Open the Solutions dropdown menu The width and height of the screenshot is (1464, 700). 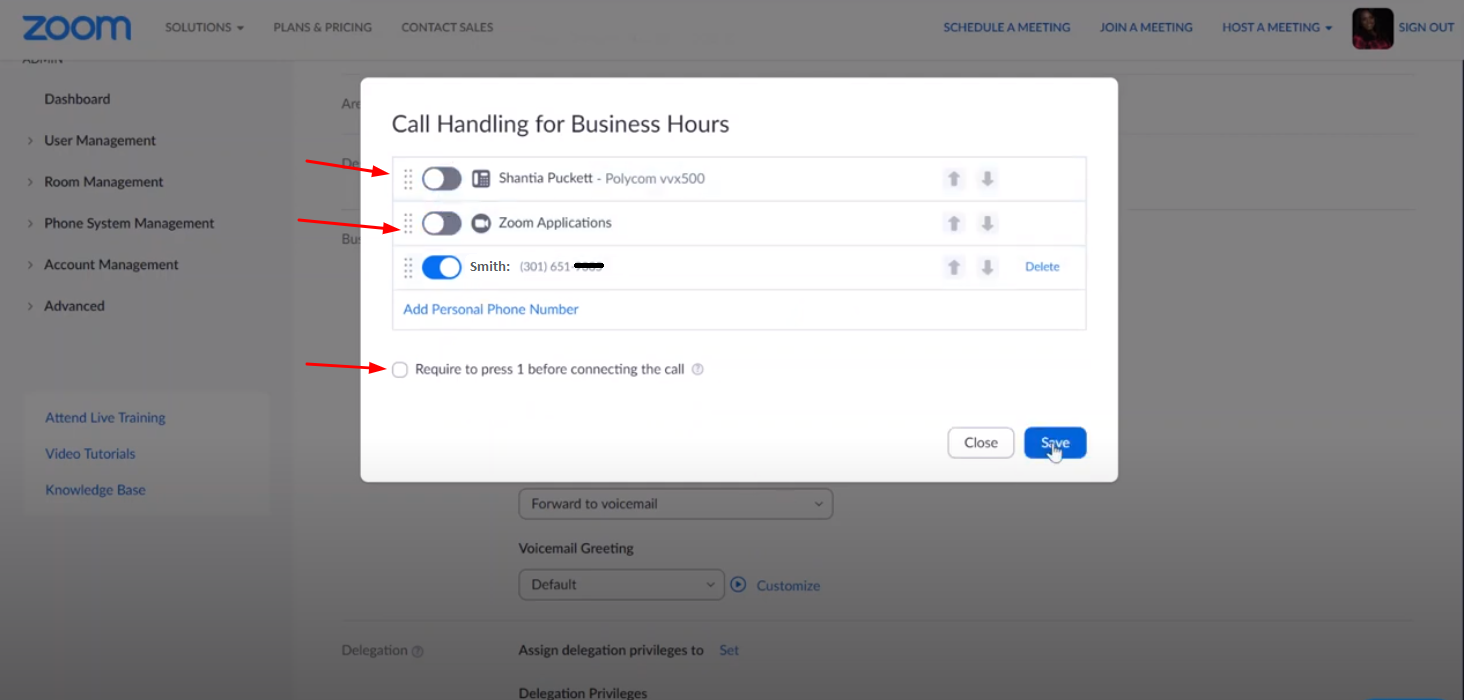click(x=204, y=27)
